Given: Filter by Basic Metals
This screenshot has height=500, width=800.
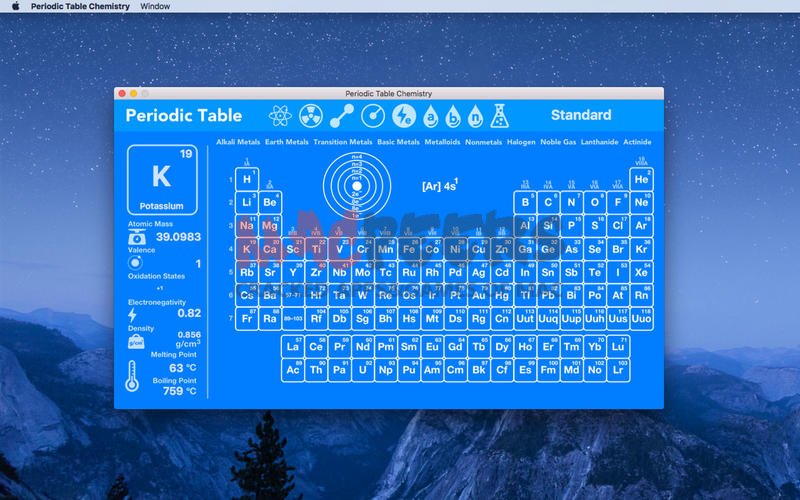Looking at the screenshot, I should [398, 142].
